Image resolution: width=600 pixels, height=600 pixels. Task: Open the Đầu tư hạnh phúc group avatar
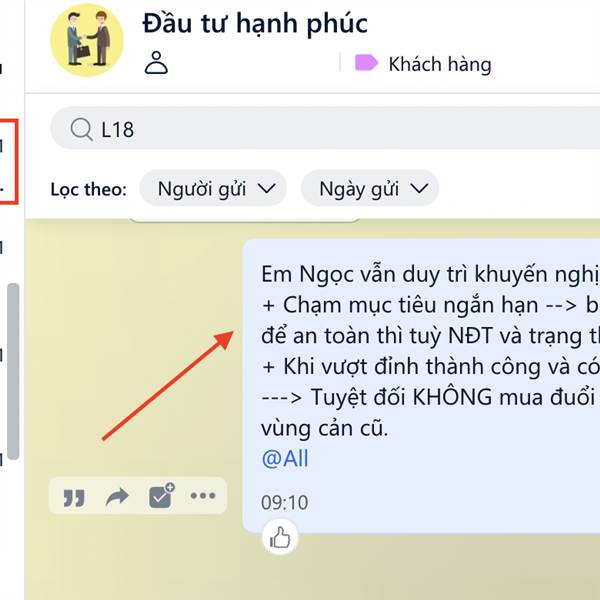coord(87,40)
